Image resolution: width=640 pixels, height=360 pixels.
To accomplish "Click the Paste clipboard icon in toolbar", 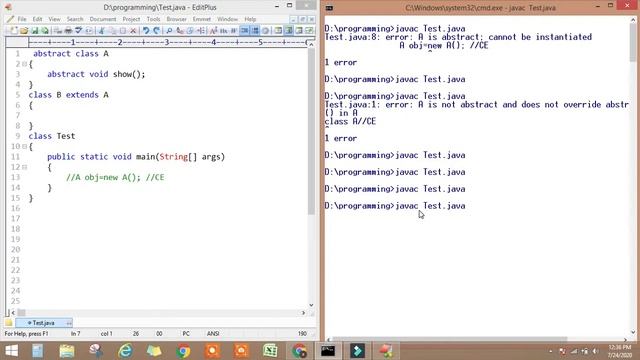I will point(122,31).
